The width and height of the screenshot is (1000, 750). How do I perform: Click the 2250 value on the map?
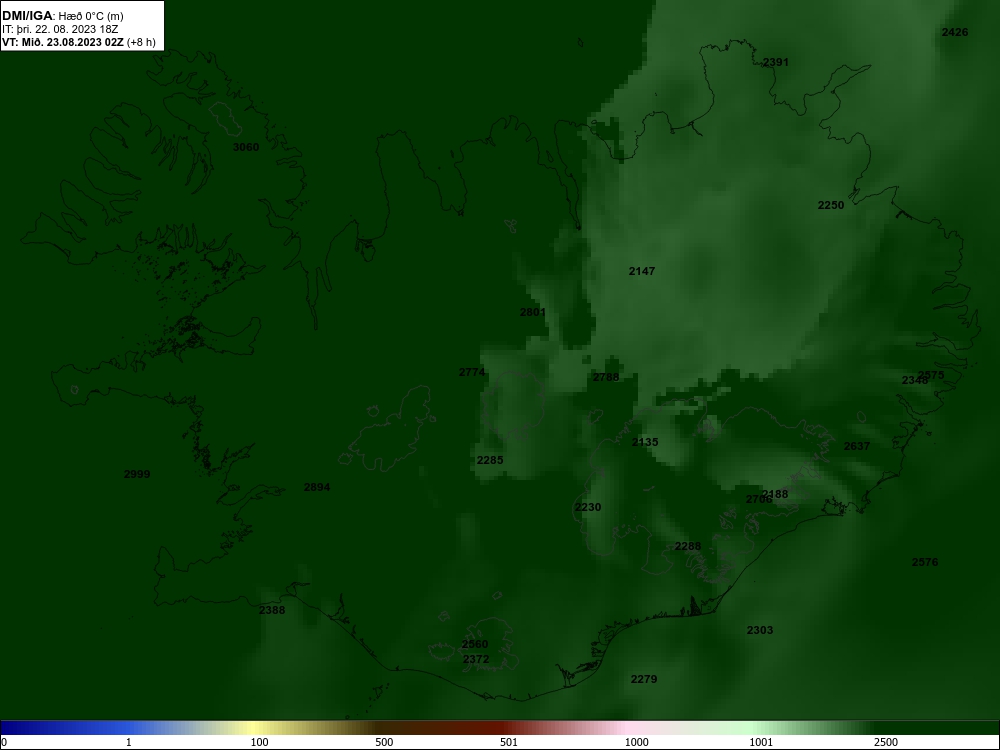click(831, 205)
